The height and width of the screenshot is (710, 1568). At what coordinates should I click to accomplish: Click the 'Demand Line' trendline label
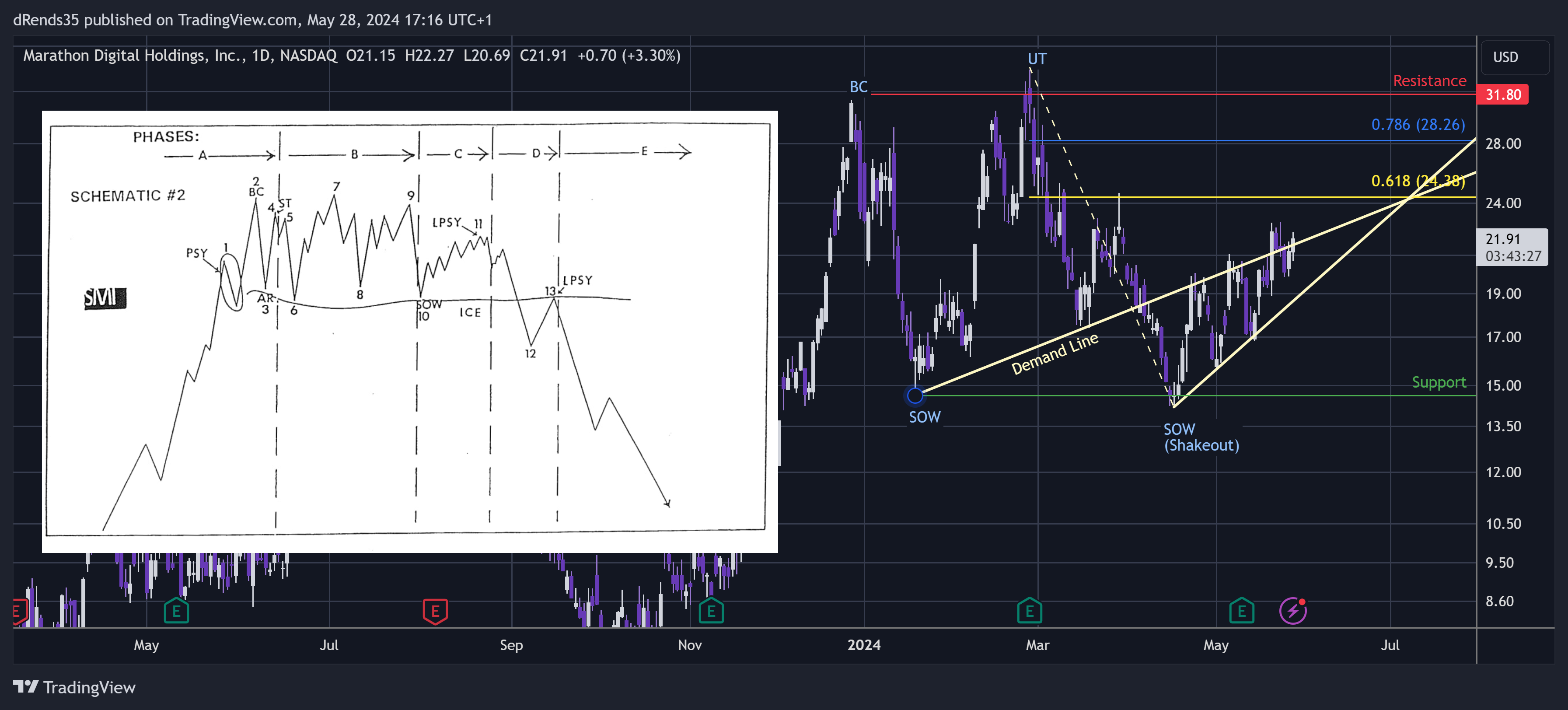(x=1055, y=354)
